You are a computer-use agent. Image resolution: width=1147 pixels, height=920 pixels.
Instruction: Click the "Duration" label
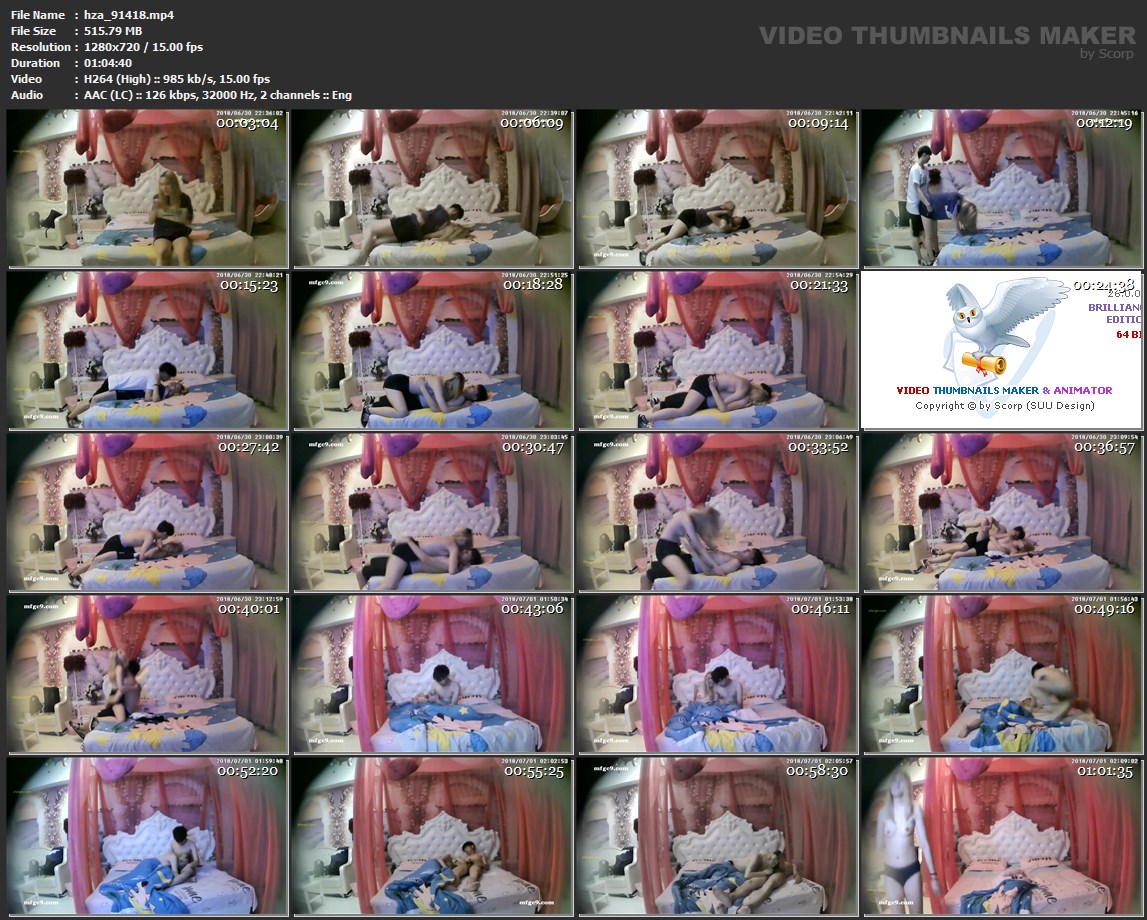point(35,63)
